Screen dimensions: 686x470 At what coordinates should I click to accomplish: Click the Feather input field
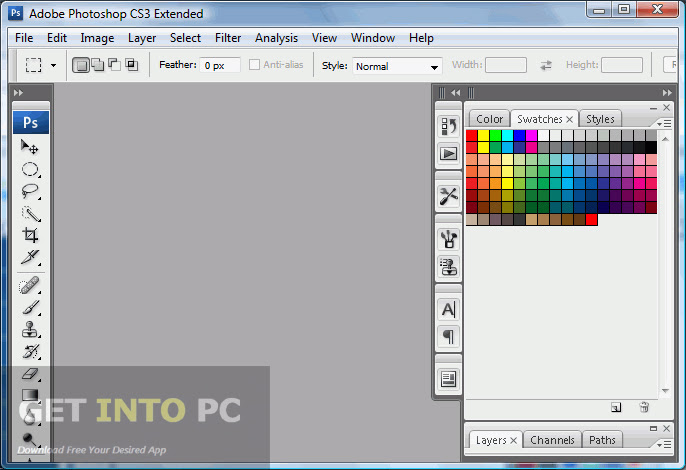(220, 65)
